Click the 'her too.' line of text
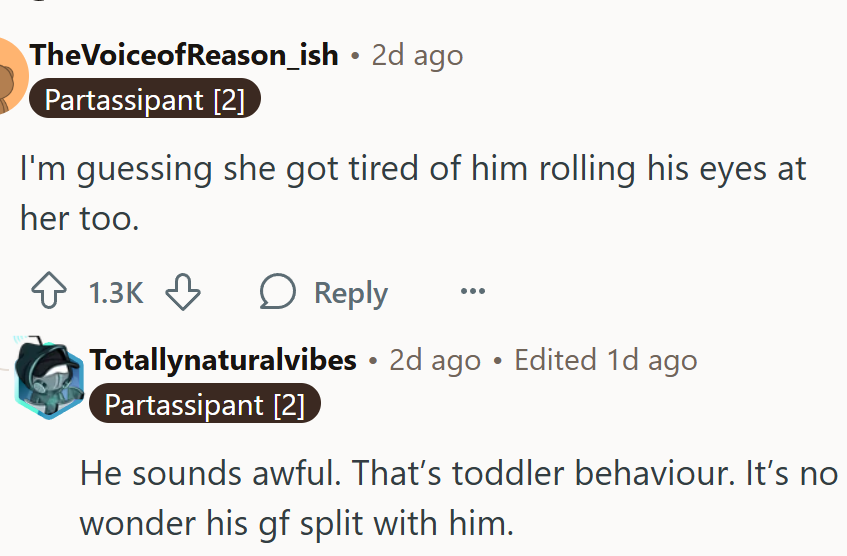 [79, 219]
